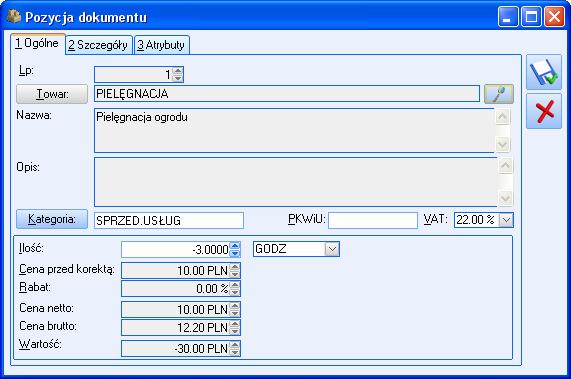Open the GODZ unit dropdown
This screenshot has height=379, width=571.
click(332, 249)
